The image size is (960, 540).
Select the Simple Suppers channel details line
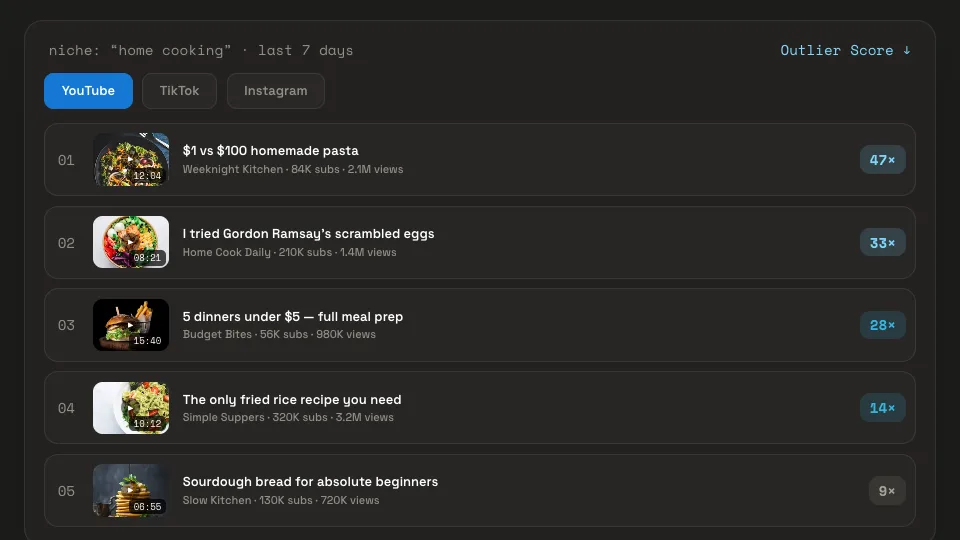[288, 418]
